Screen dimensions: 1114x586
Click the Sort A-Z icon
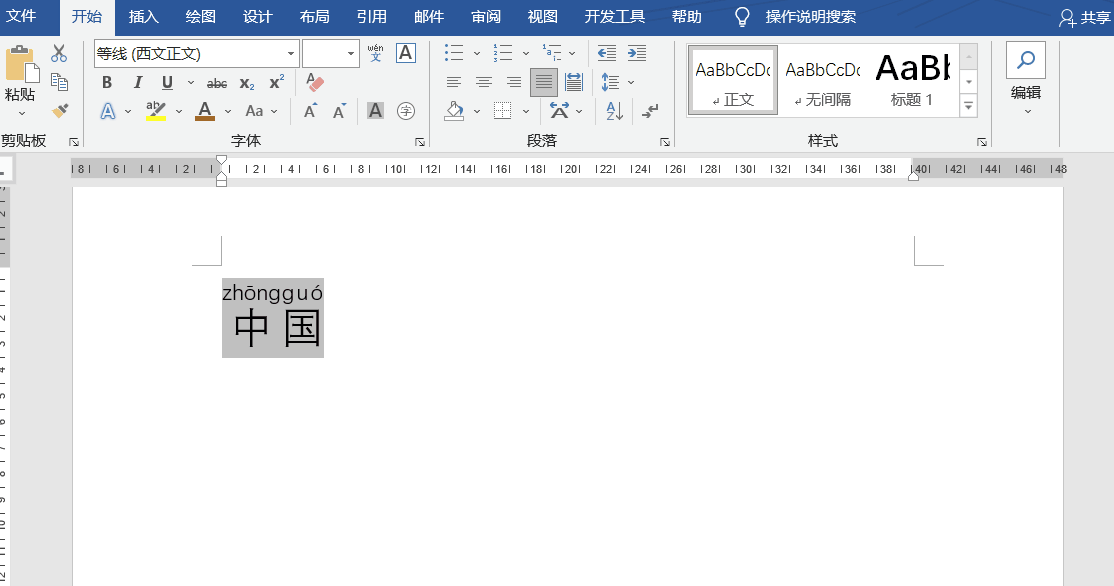615,111
